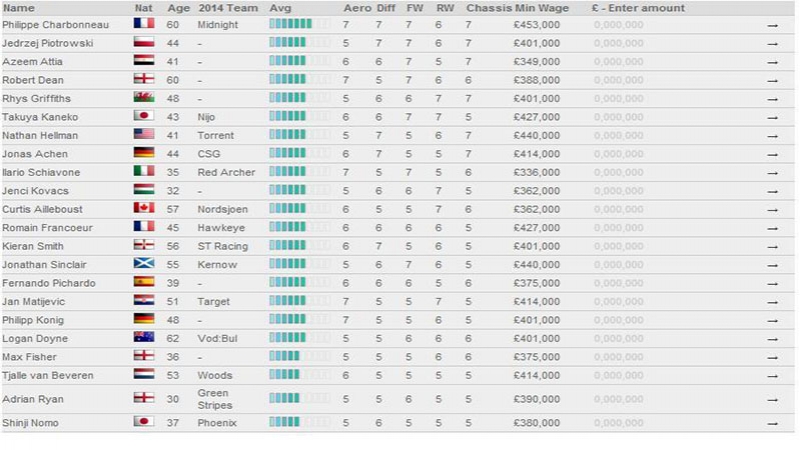Sort the table by the Age column
Screen dimensions: 800x450
point(178,8)
